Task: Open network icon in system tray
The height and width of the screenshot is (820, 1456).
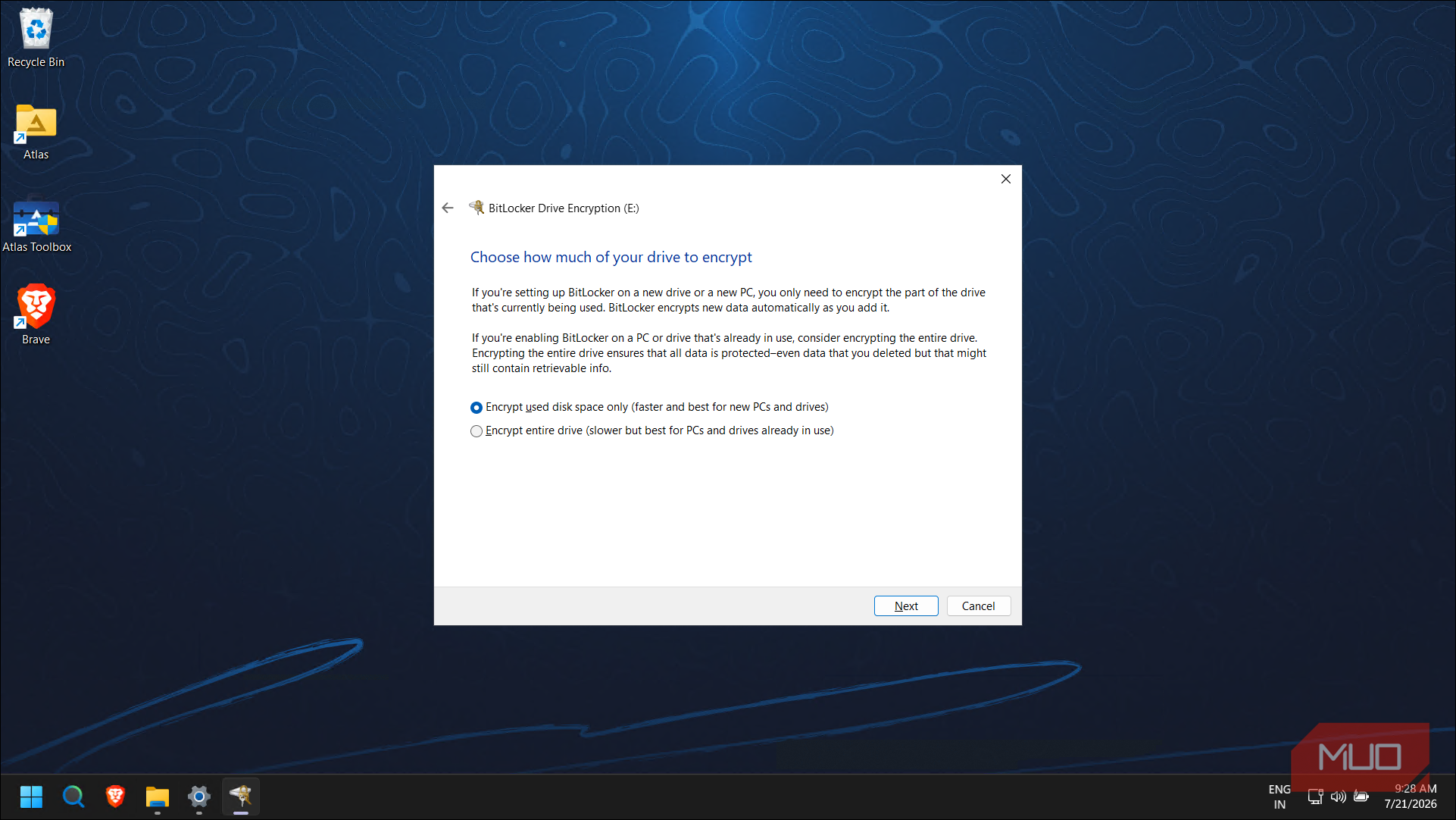Action: 1315,797
